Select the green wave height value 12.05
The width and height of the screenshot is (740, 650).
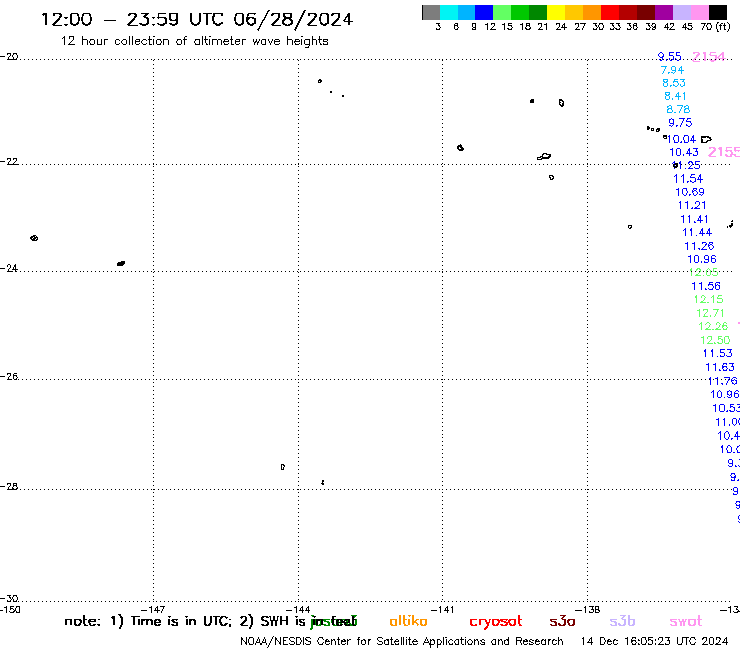[x=704, y=272]
